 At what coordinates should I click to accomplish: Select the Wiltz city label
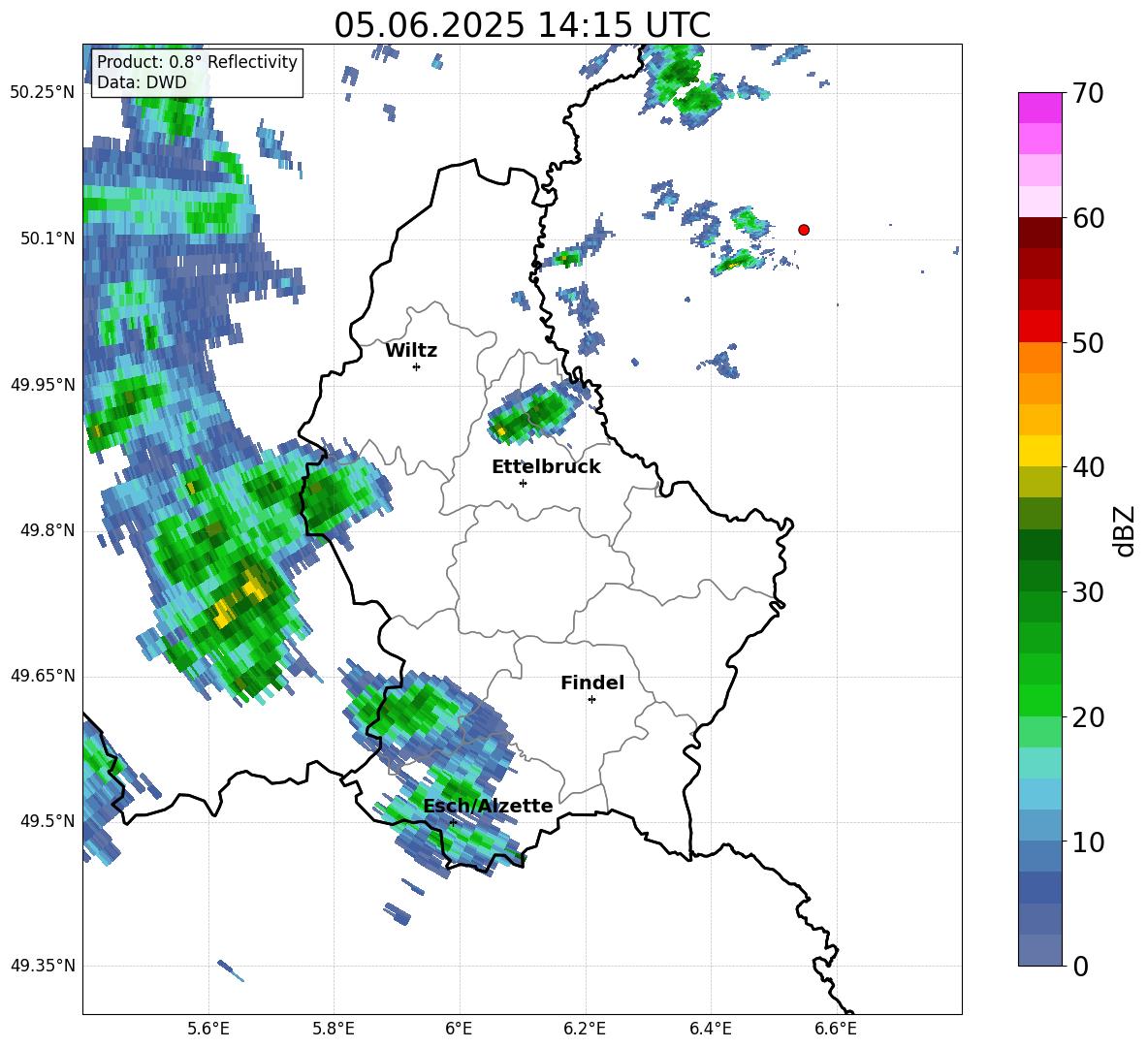coord(411,351)
